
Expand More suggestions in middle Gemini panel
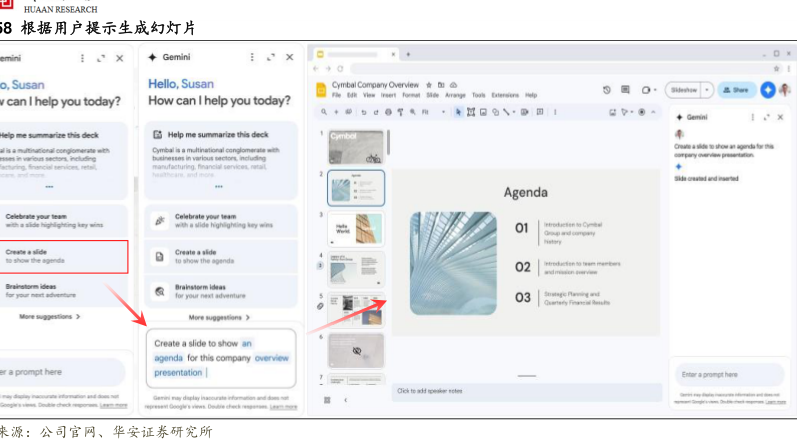[x=217, y=317]
